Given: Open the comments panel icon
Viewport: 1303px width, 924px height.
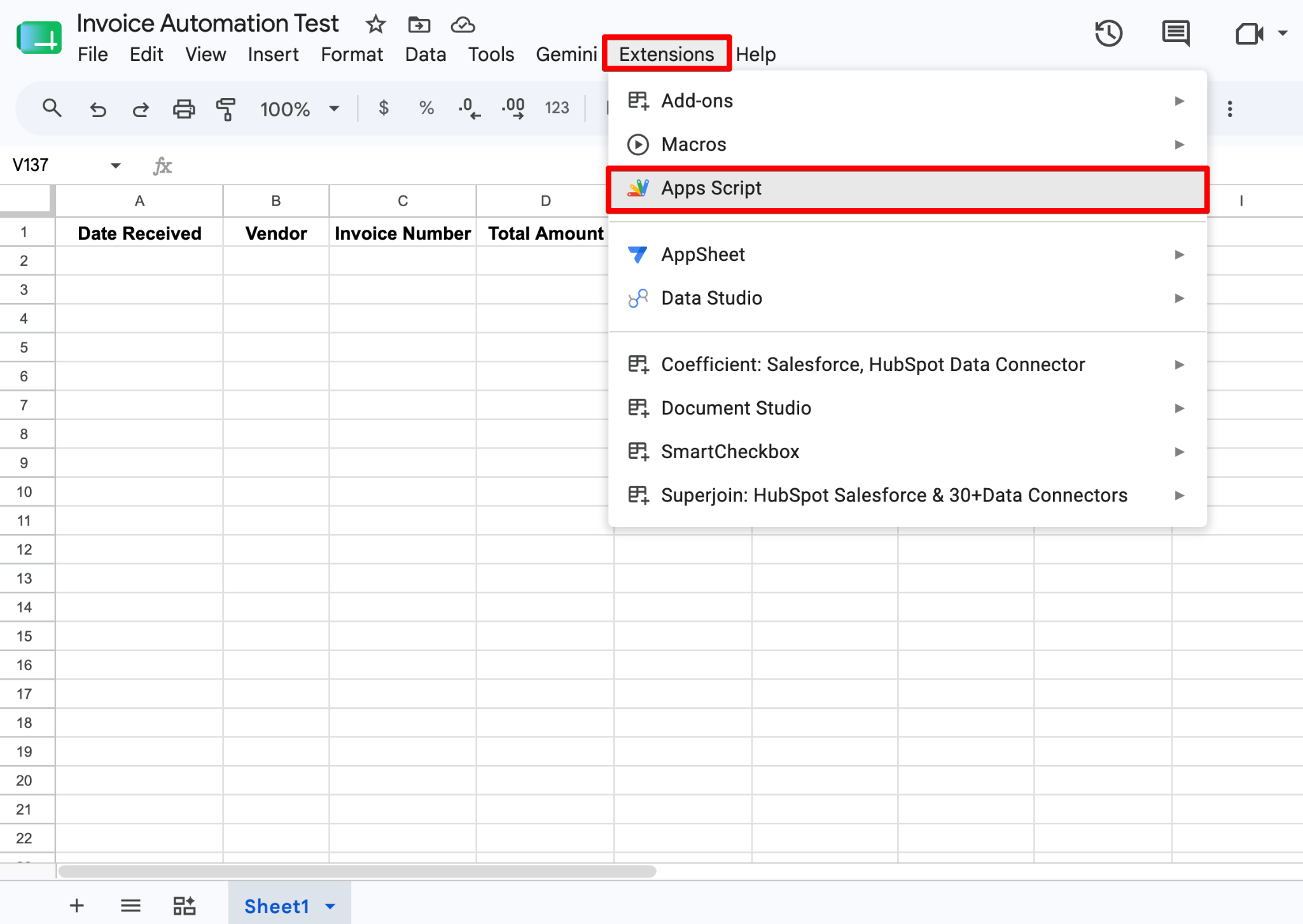Looking at the screenshot, I should coord(1175,33).
